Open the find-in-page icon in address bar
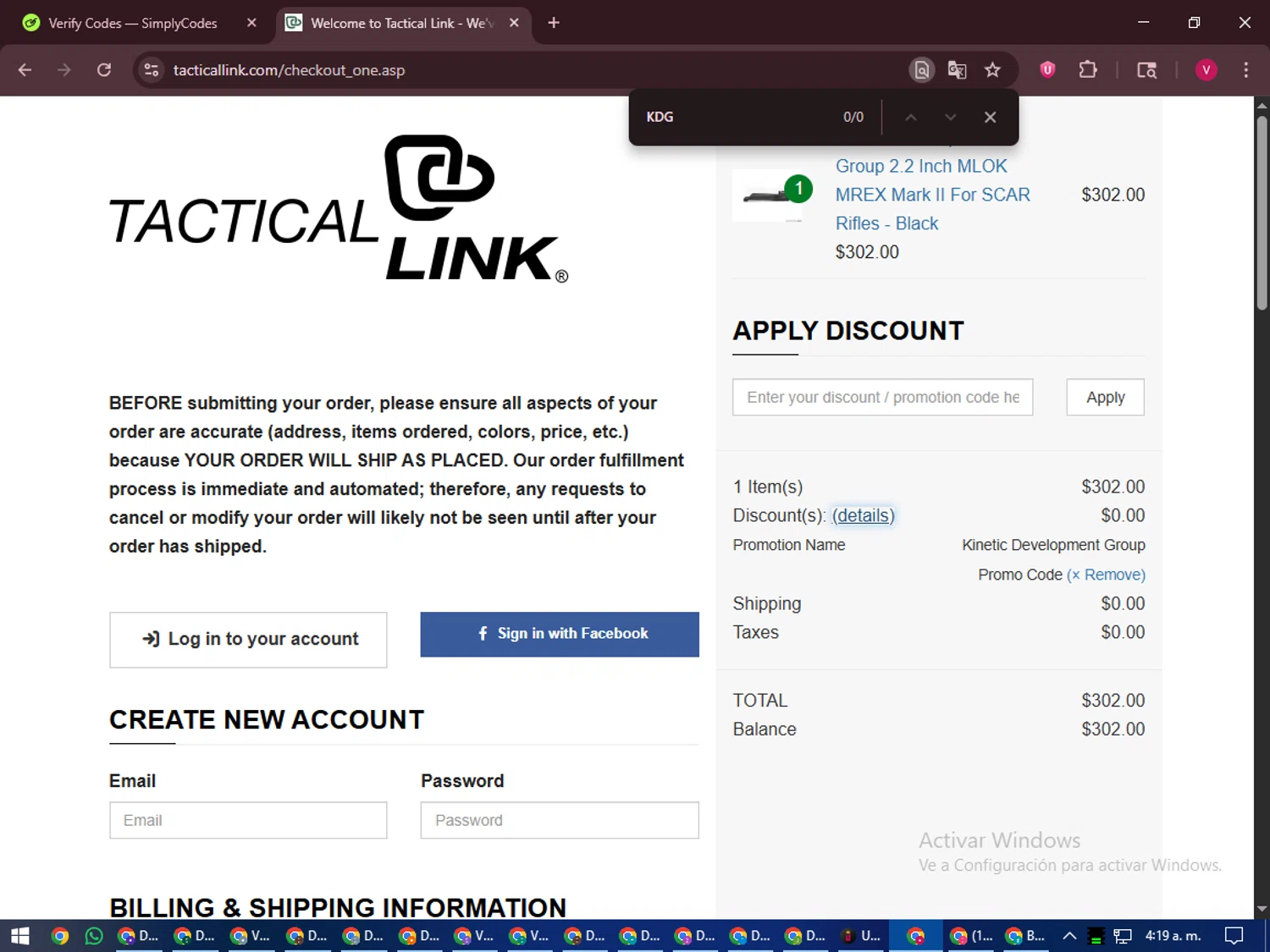Image resolution: width=1270 pixels, height=952 pixels. click(922, 70)
